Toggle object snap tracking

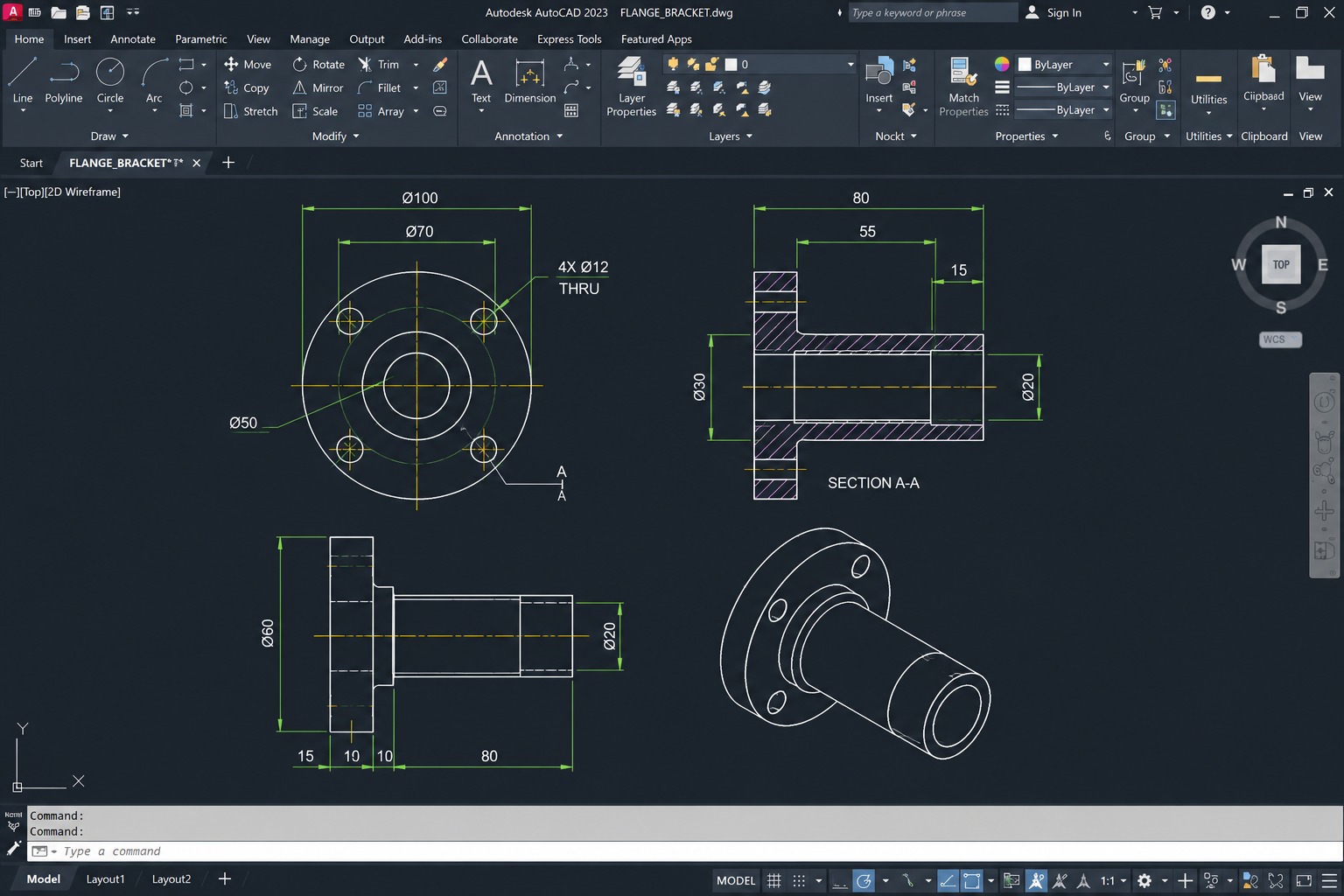pyautogui.click(x=948, y=880)
